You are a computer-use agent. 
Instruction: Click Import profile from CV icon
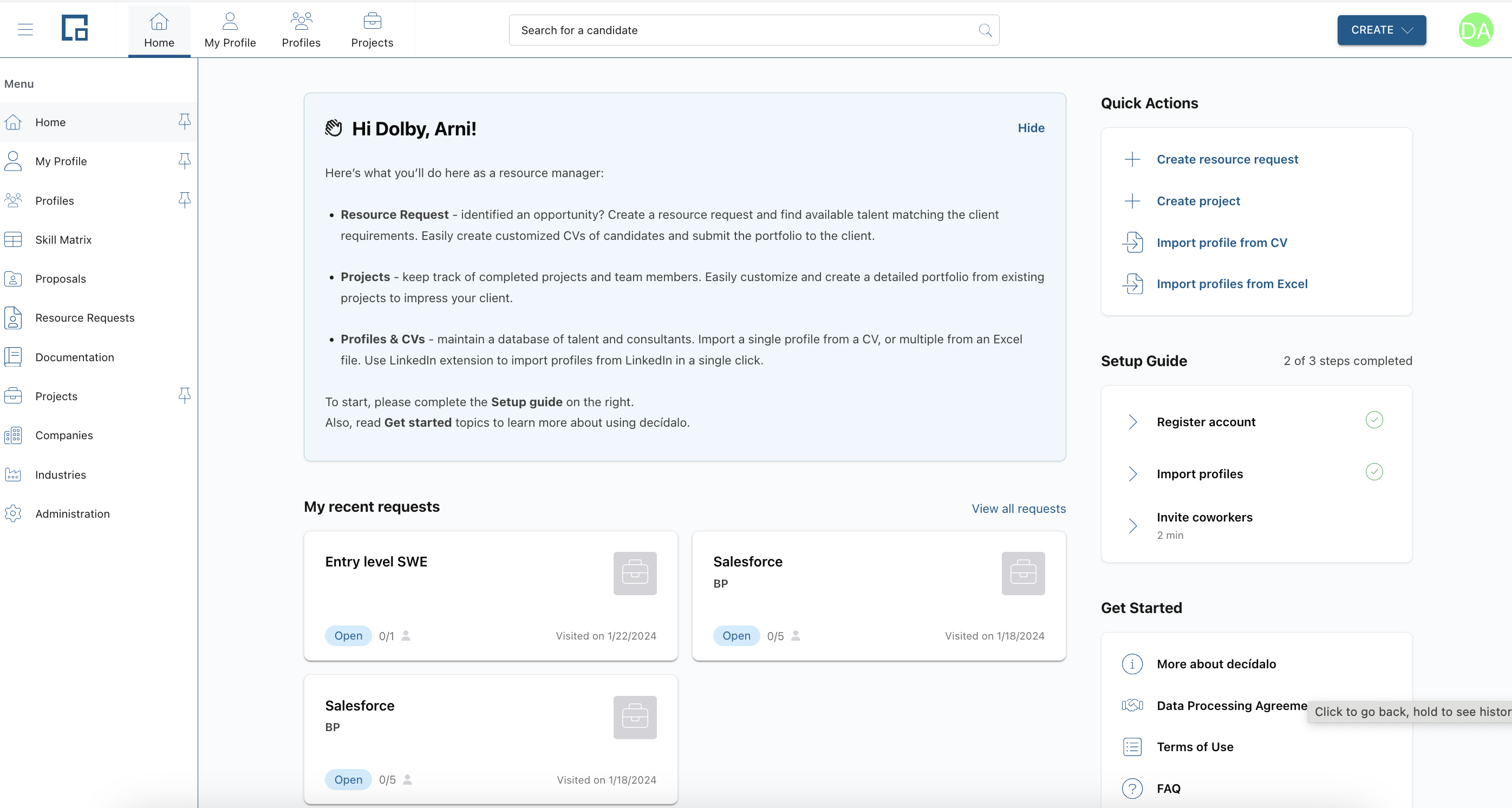[1132, 242]
